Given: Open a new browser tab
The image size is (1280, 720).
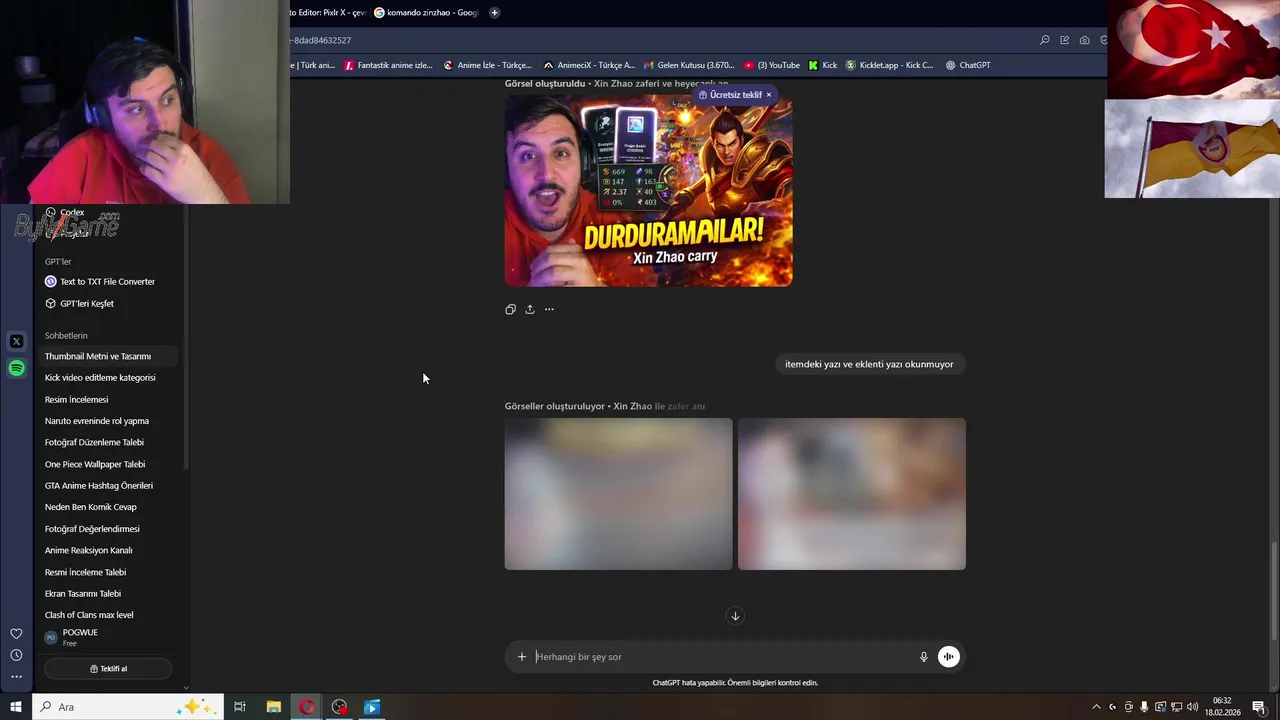Looking at the screenshot, I should tap(494, 13).
